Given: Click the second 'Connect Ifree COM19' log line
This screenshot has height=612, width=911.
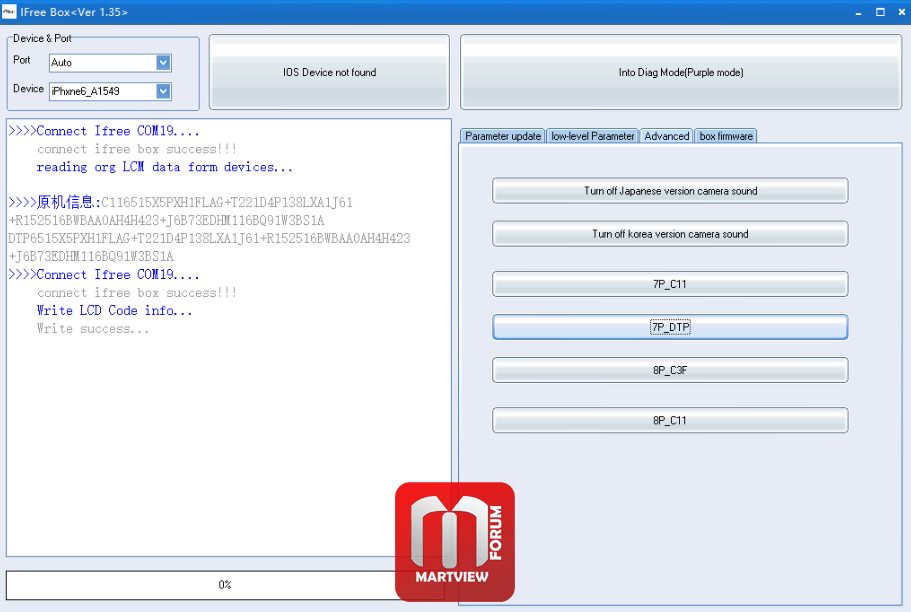Looking at the screenshot, I should tap(104, 275).
